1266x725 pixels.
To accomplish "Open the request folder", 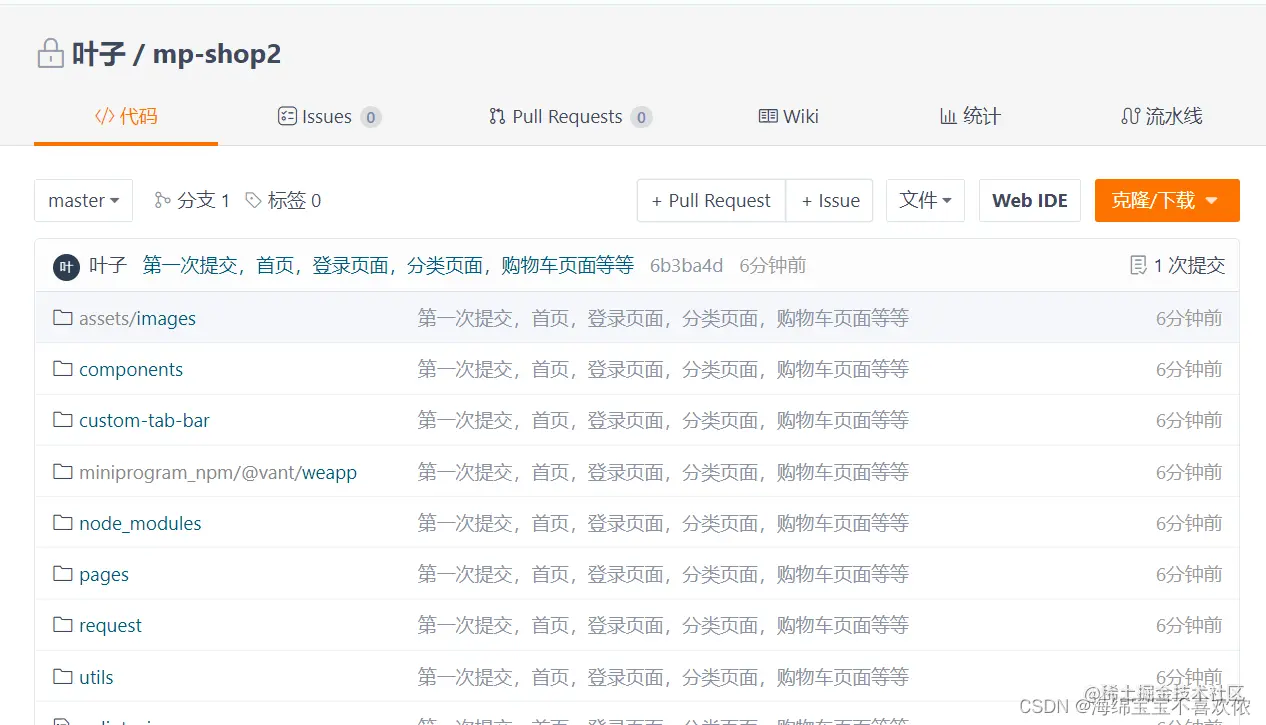I will point(110,626).
